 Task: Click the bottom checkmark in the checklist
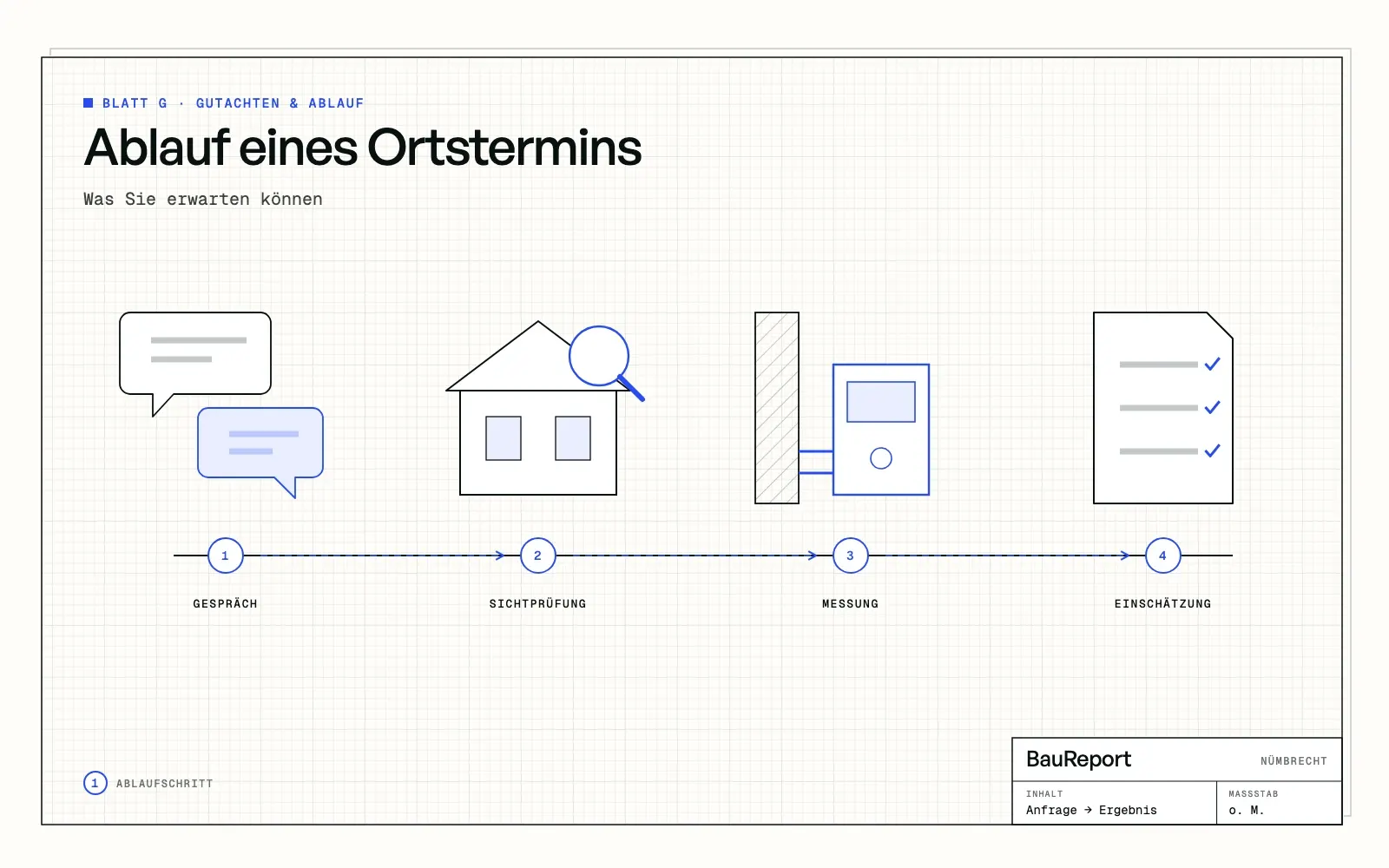pos(1213,450)
